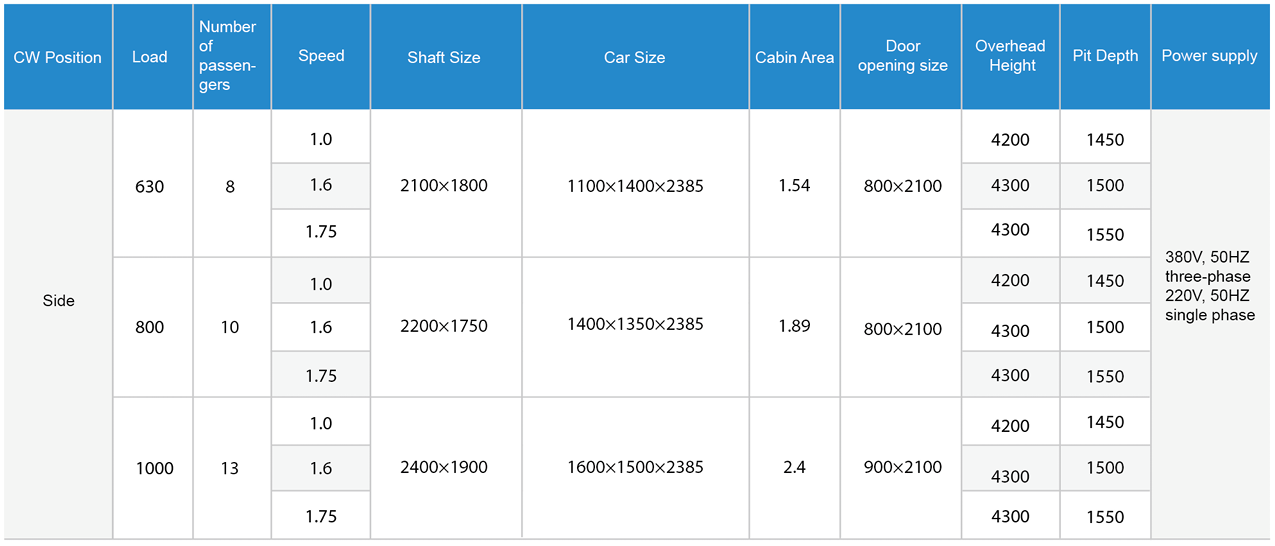1275x546 pixels.
Task: Click the 630 load value cell
Action: (x=150, y=186)
